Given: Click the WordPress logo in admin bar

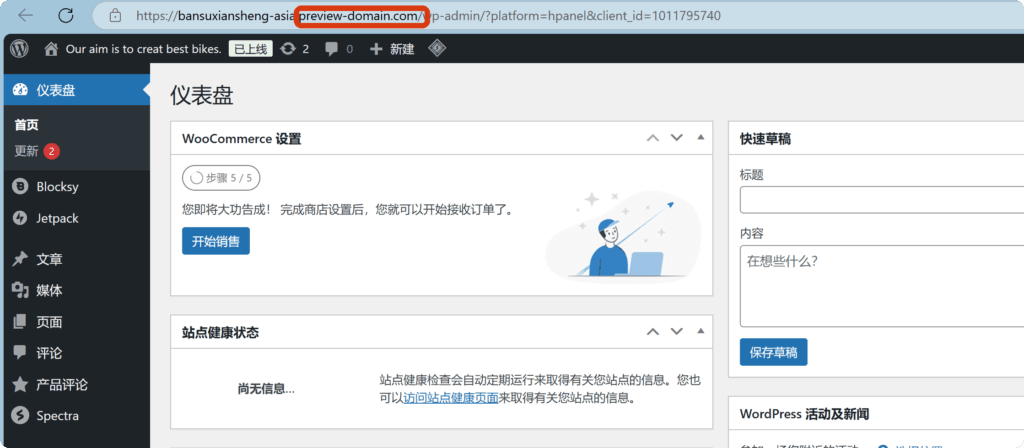Looking at the screenshot, I should pyautogui.click(x=20, y=48).
